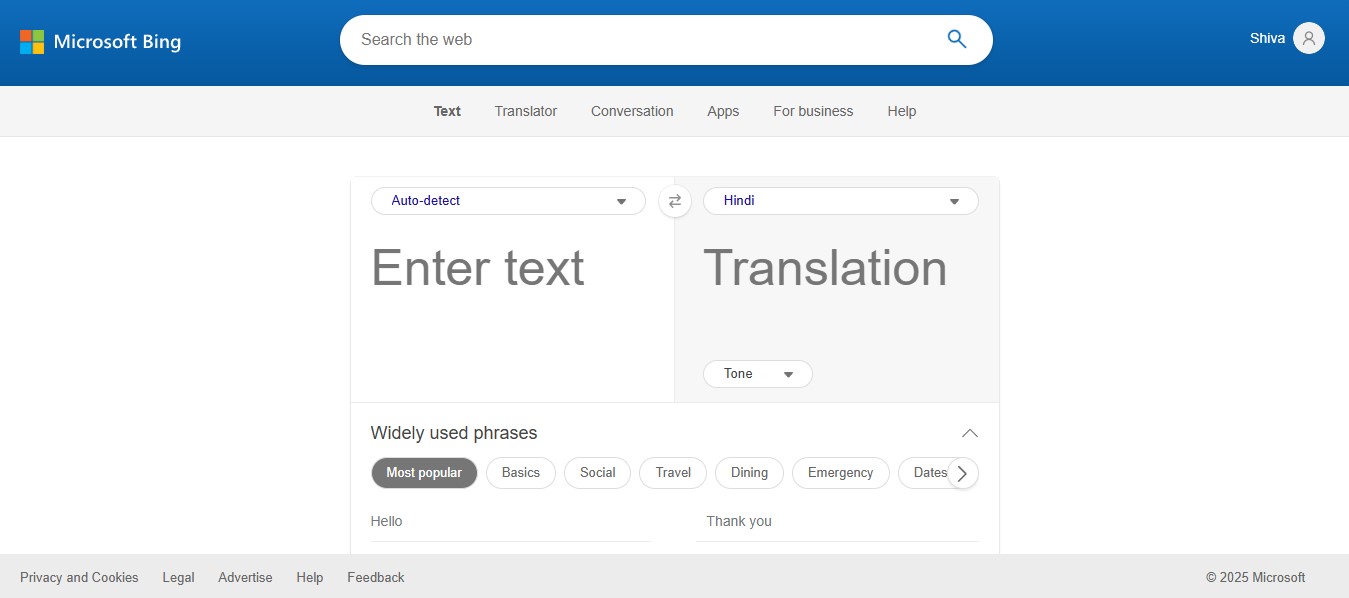Open the Hindi target language dropdown
The image size is (1349, 598).
840,201
